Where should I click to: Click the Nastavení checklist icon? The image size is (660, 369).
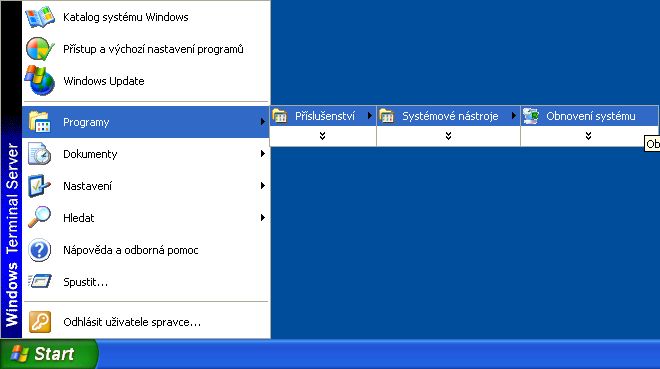pyautogui.click(x=40, y=186)
